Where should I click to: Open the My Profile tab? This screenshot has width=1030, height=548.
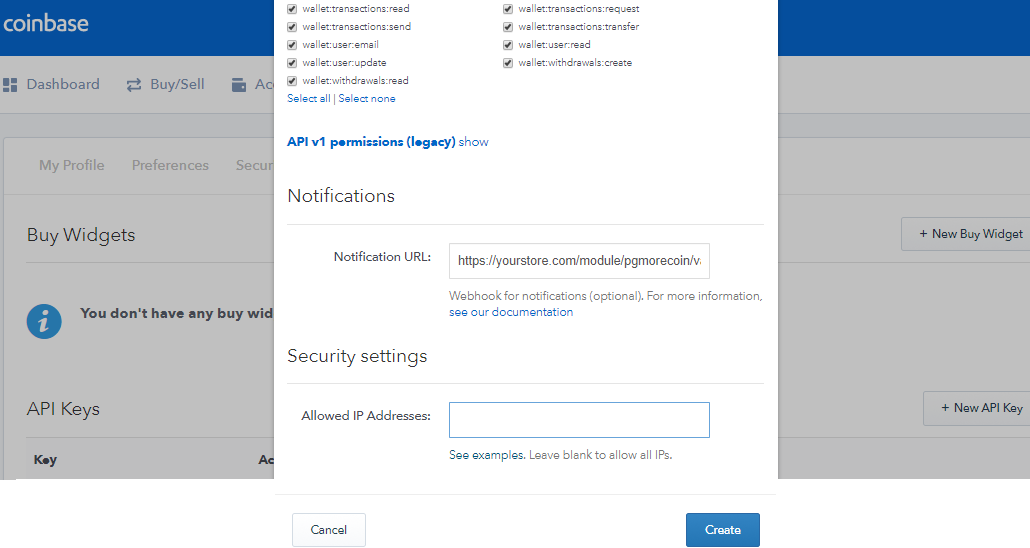coord(72,165)
